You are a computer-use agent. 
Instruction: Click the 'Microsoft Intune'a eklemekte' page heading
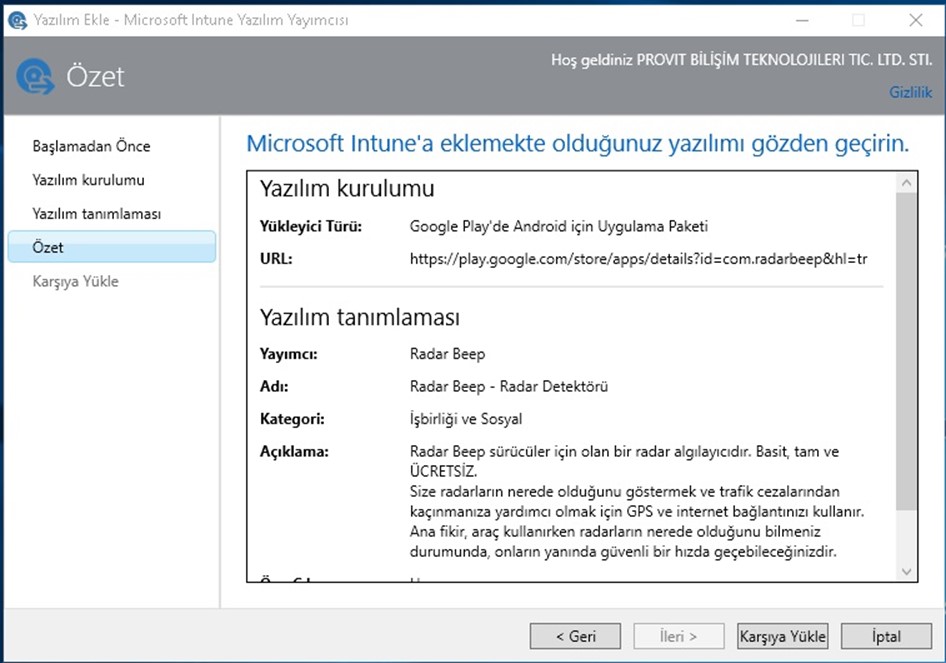(x=577, y=144)
